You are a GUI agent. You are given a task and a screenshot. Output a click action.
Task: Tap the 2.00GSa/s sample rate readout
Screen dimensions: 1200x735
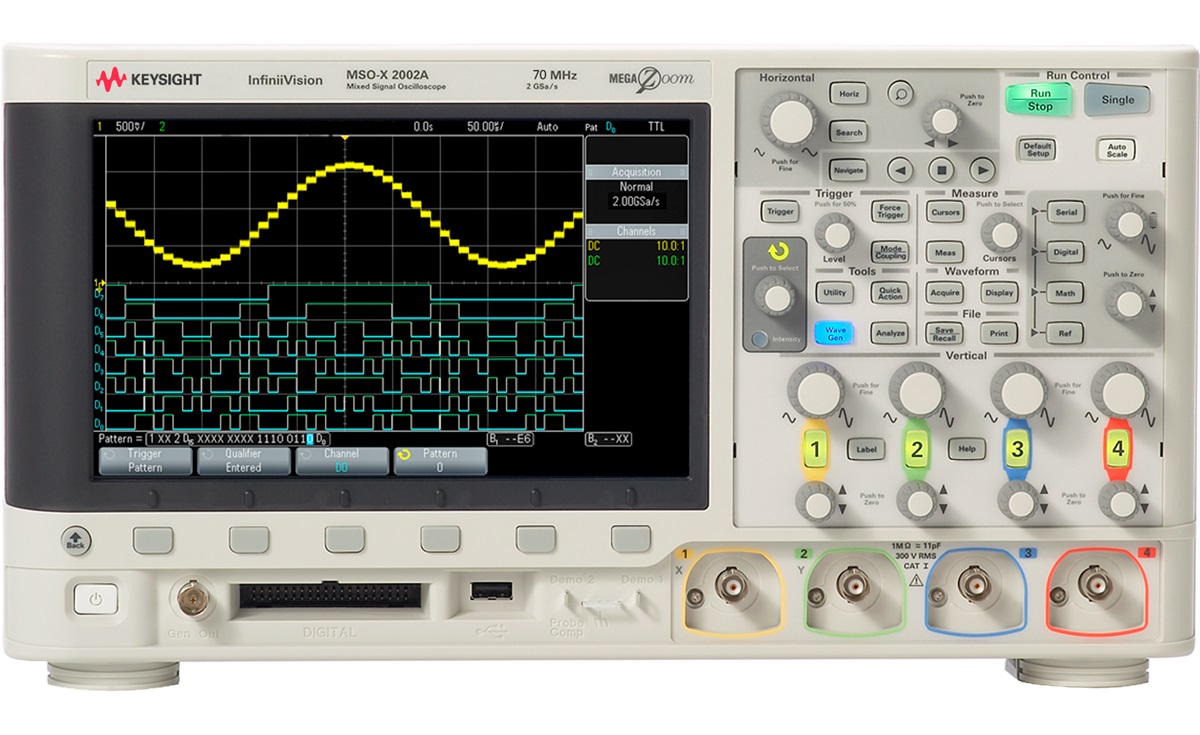[636, 201]
